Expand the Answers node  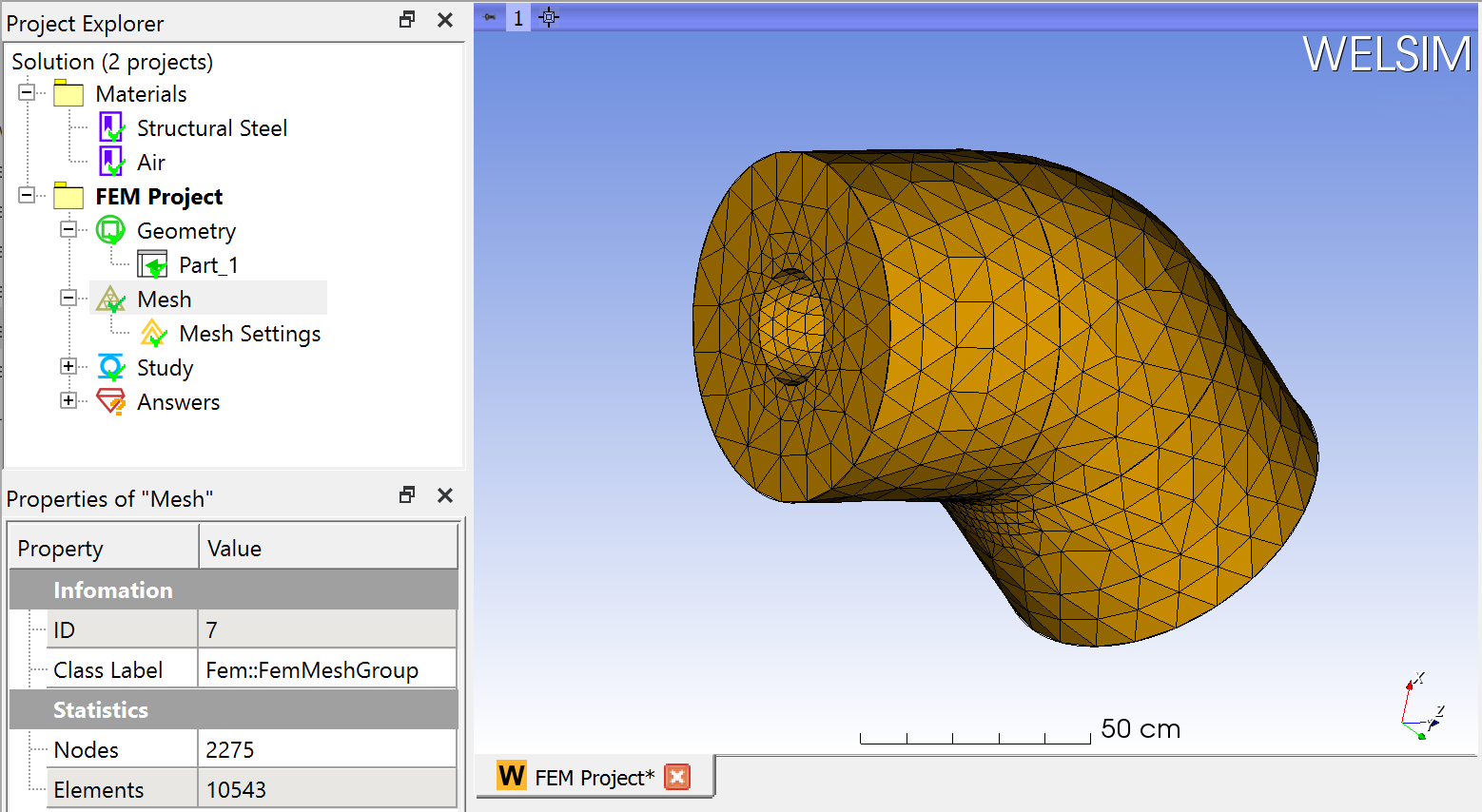(x=68, y=400)
